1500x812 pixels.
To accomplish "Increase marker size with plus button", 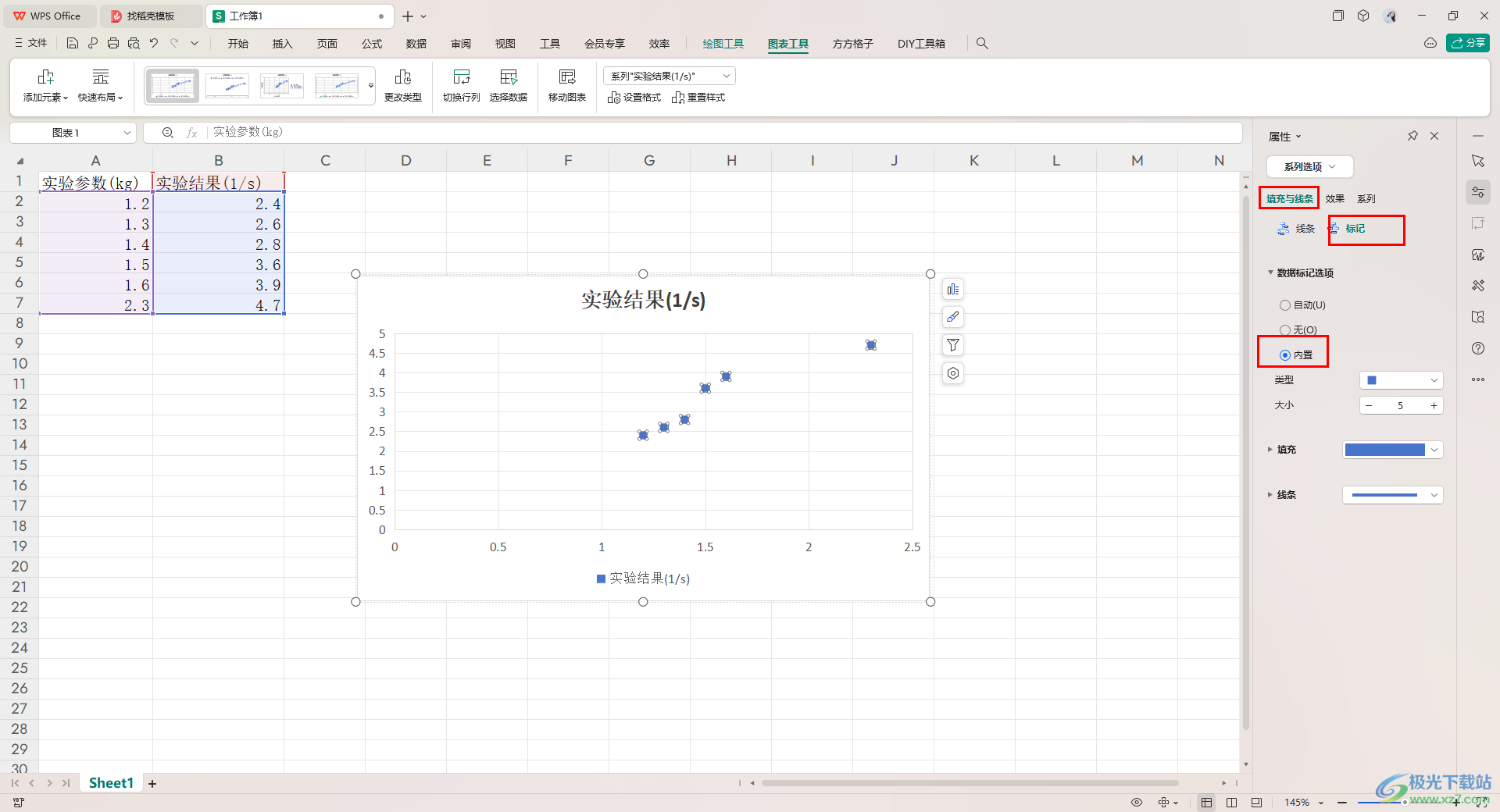I will click(x=1434, y=405).
